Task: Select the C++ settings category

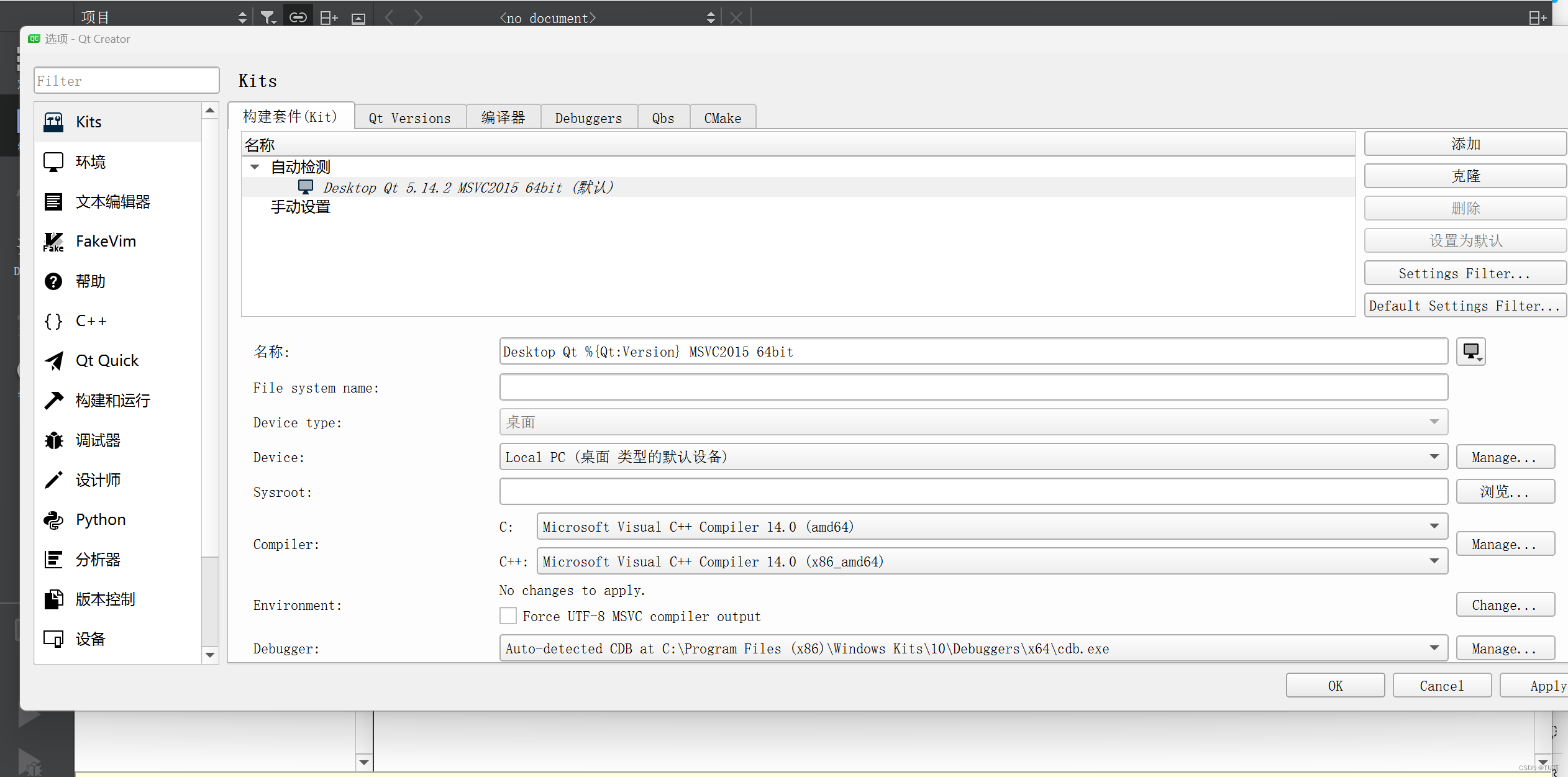Action: (x=91, y=320)
